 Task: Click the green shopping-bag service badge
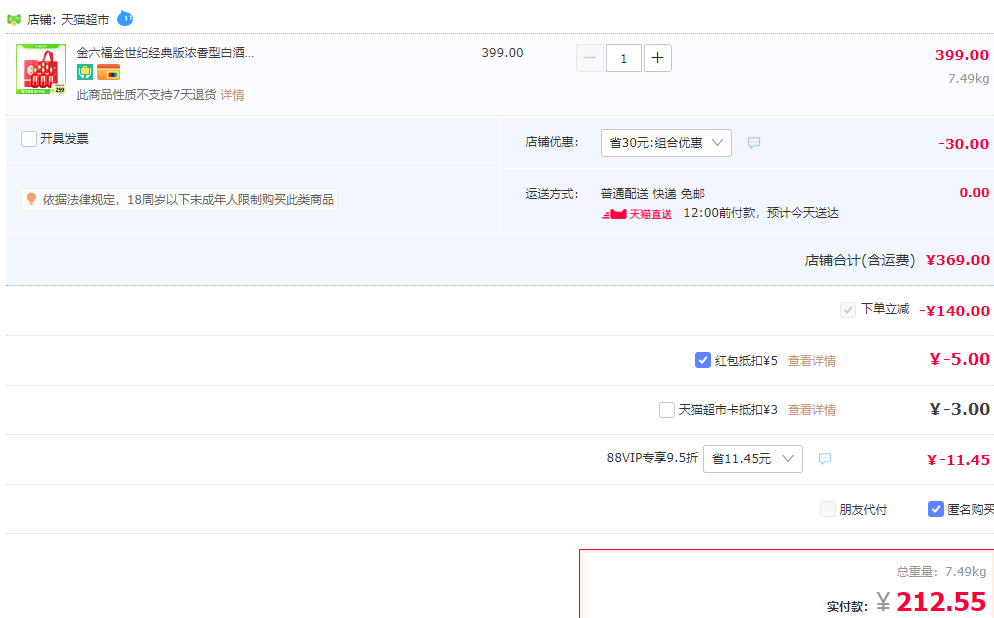click(85, 72)
